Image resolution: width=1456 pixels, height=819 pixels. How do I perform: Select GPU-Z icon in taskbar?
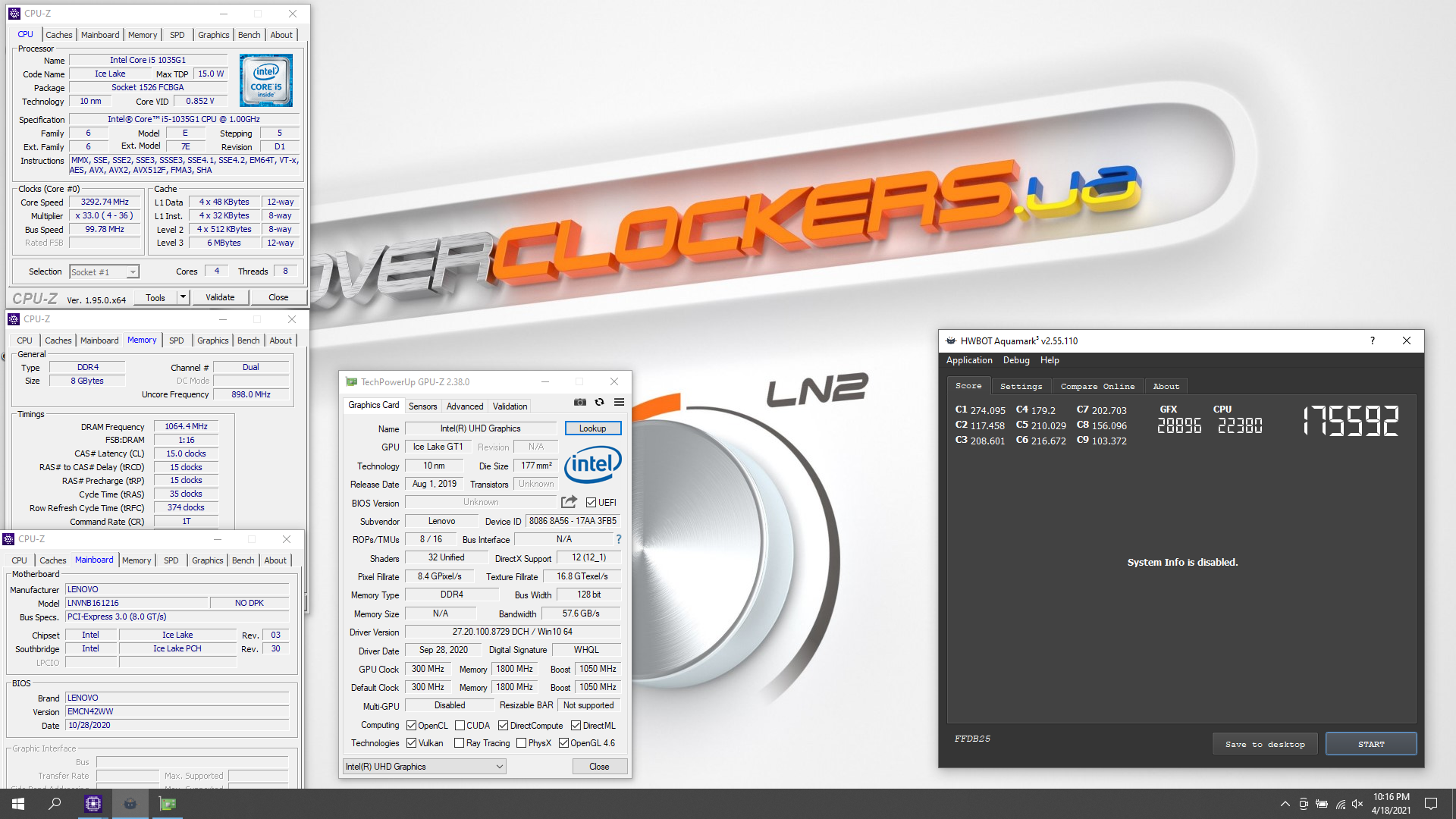pos(168,804)
